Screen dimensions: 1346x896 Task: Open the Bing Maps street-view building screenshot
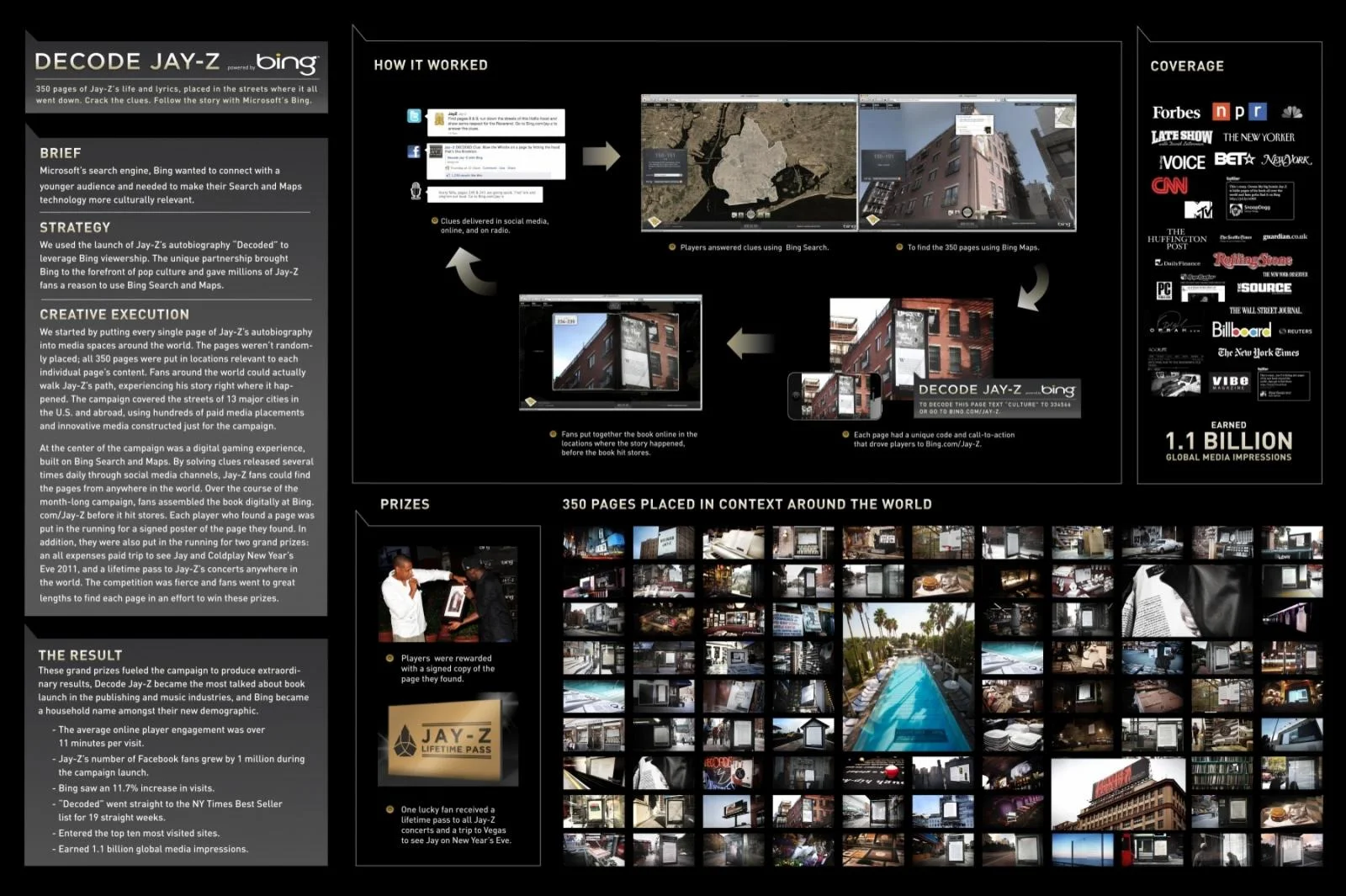click(x=967, y=162)
